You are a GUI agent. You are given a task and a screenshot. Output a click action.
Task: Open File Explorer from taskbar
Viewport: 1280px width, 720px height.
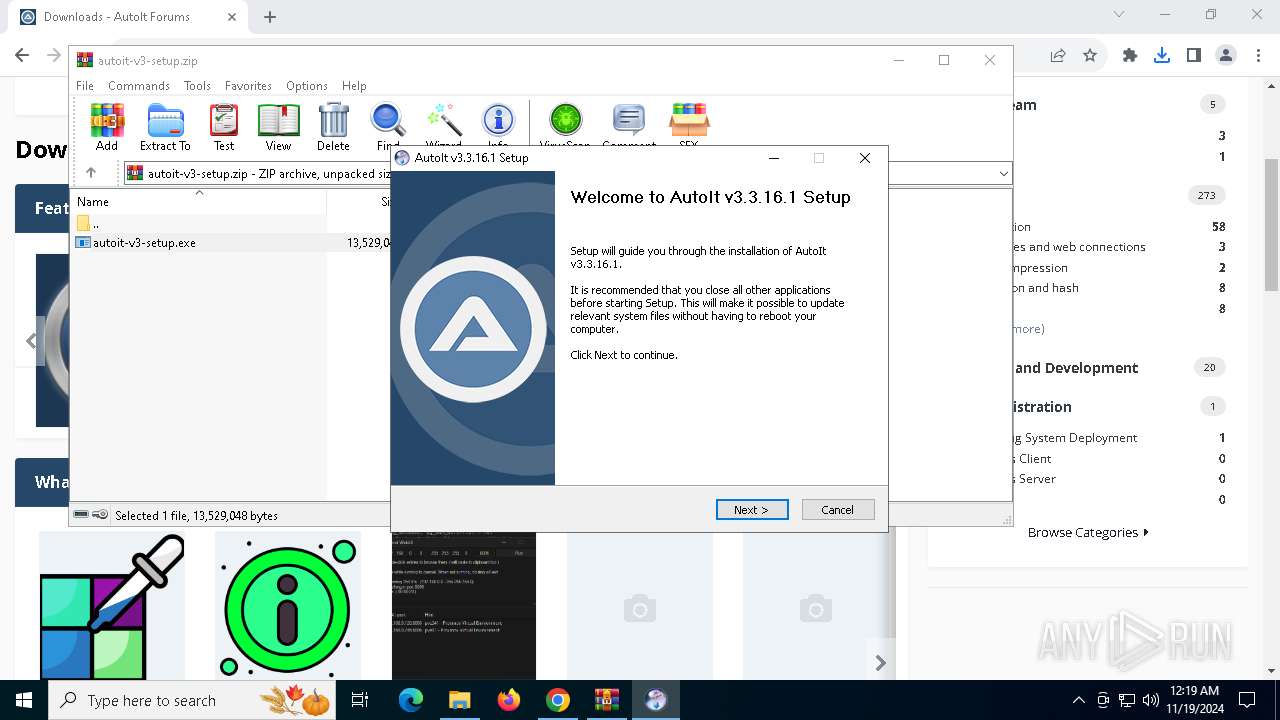[459, 700]
